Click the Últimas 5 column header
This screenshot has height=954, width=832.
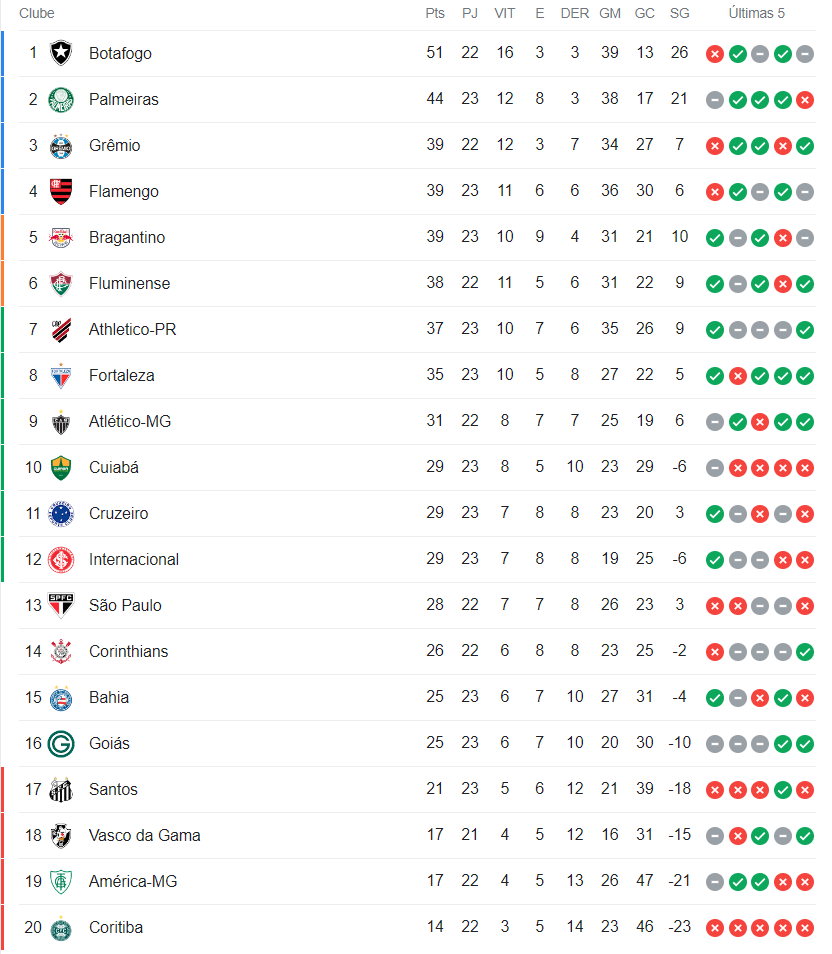tap(757, 13)
